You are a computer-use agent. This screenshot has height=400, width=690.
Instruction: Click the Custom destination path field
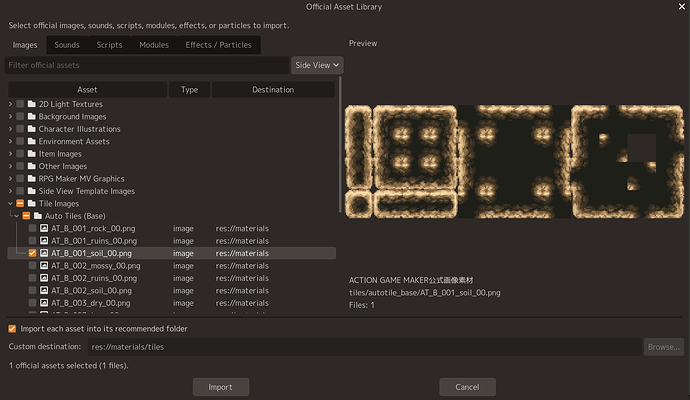(364, 347)
